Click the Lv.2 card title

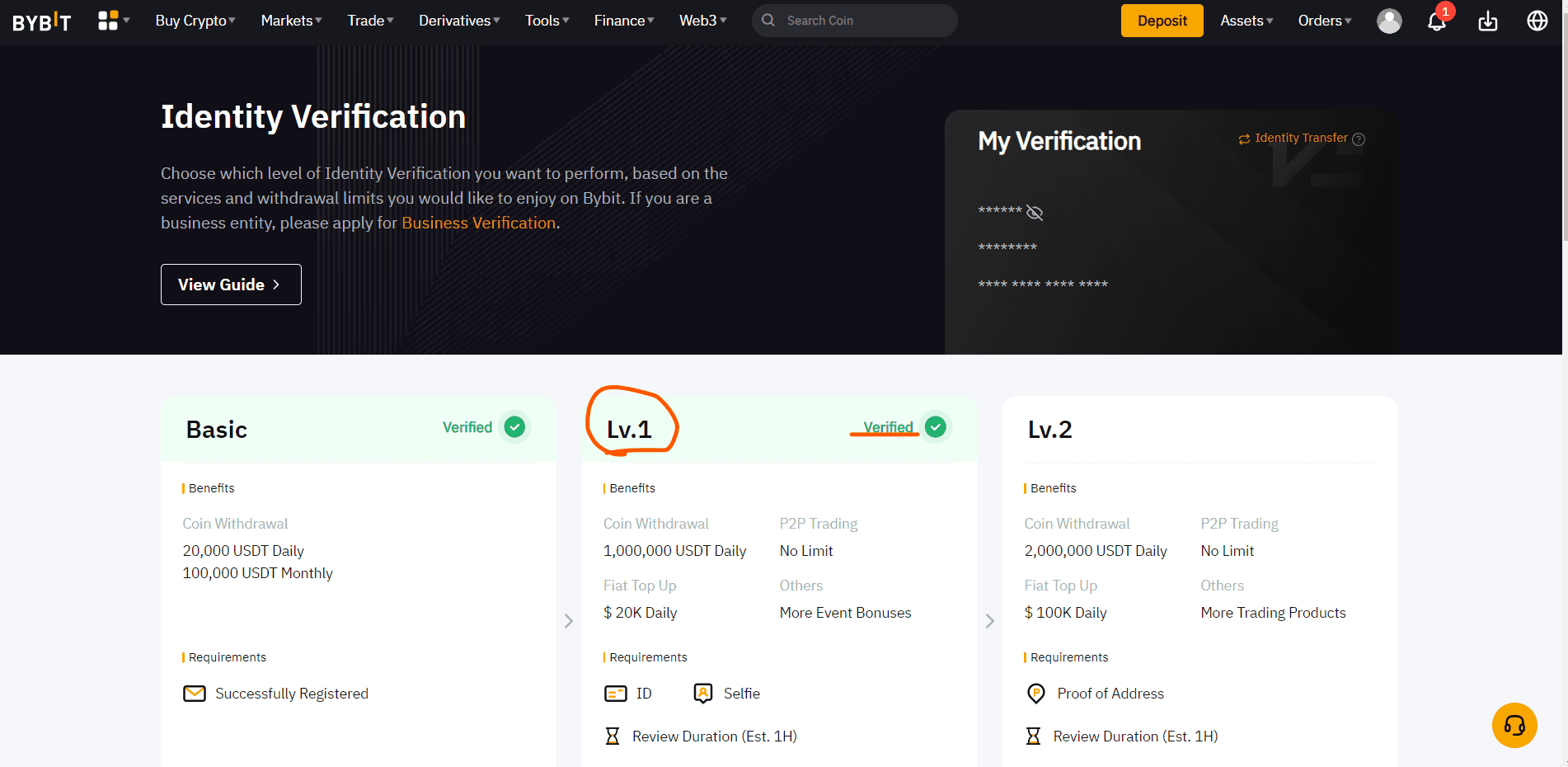(x=1049, y=430)
